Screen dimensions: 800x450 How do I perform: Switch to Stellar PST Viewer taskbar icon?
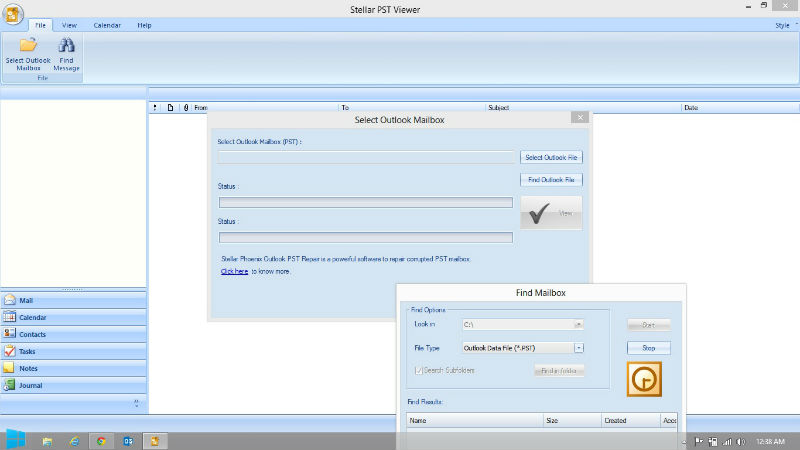[155, 441]
